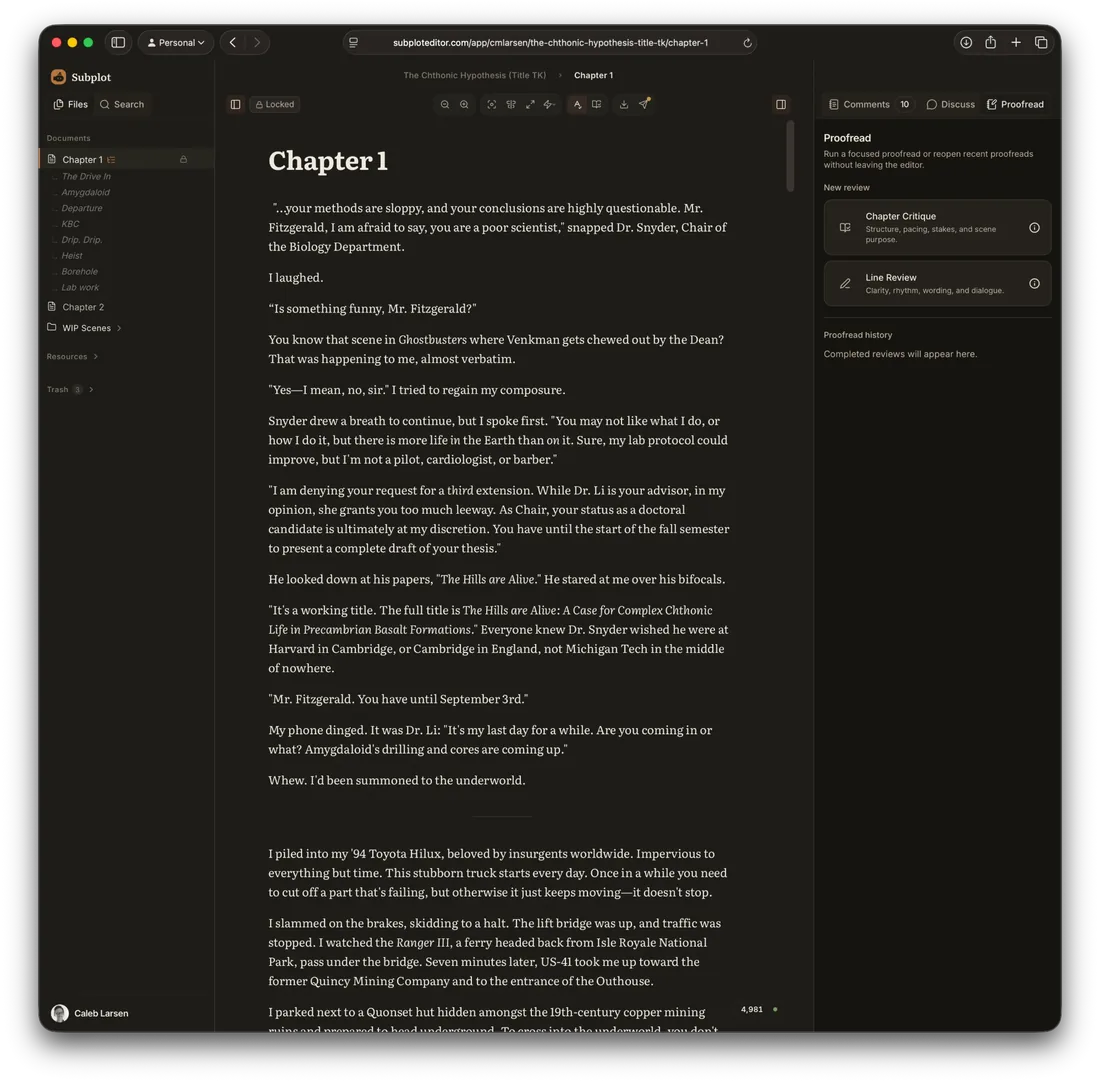Toggle the left sidebar panel in editor toolbar

tap(235, 105)
